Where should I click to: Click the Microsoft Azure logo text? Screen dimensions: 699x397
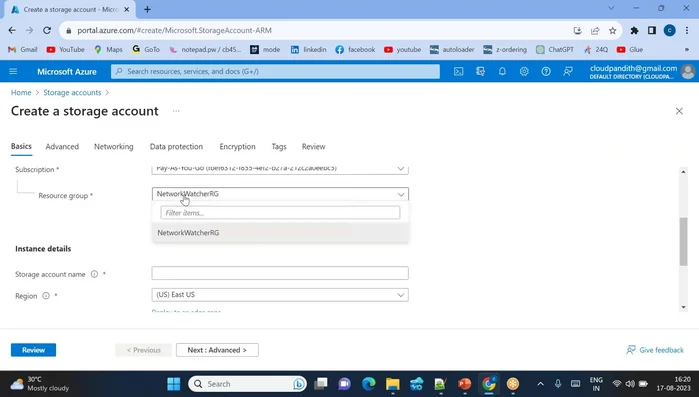[x=67, y=71]
